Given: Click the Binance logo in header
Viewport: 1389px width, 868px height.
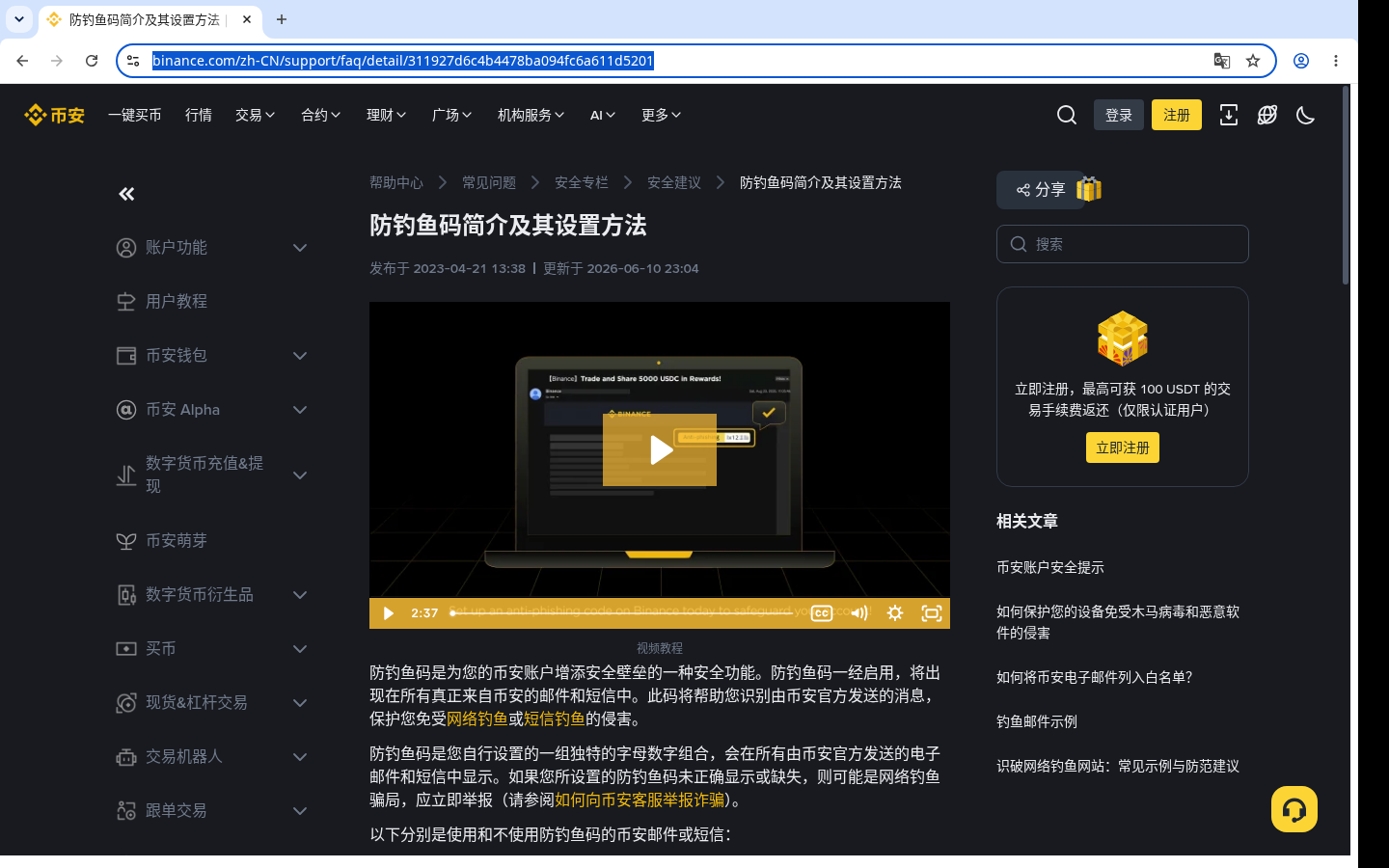Looking at the screenshot, I should [x=54, y=115].
